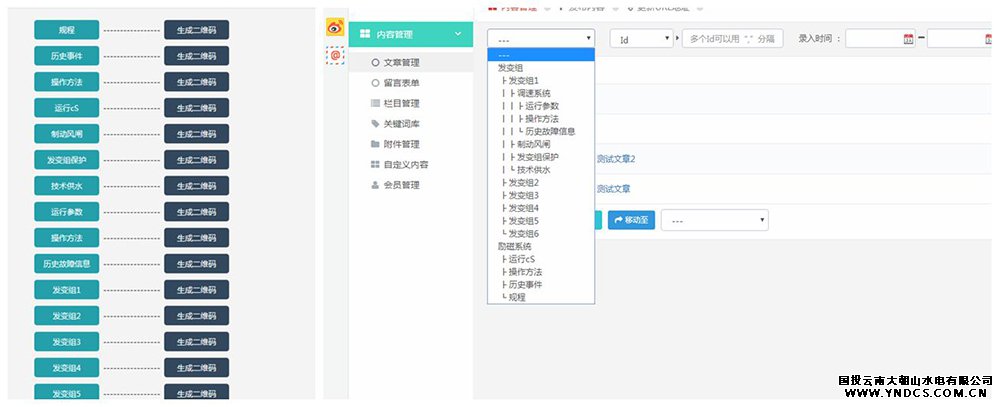Click the 附件管理 folder icon
This screenshot has height=407, width=1000.
[375, 144]
